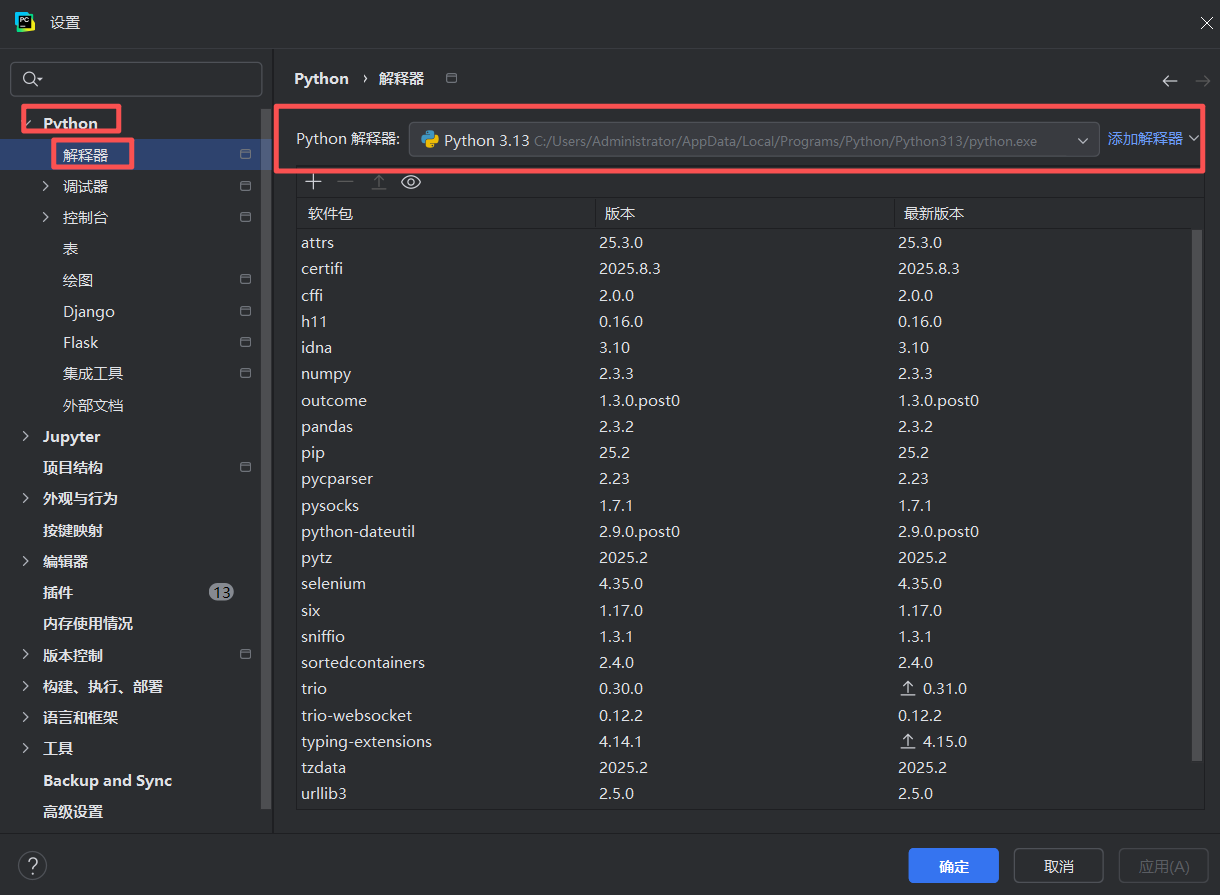Expand the 语言和框架 section

click(27, 717)
